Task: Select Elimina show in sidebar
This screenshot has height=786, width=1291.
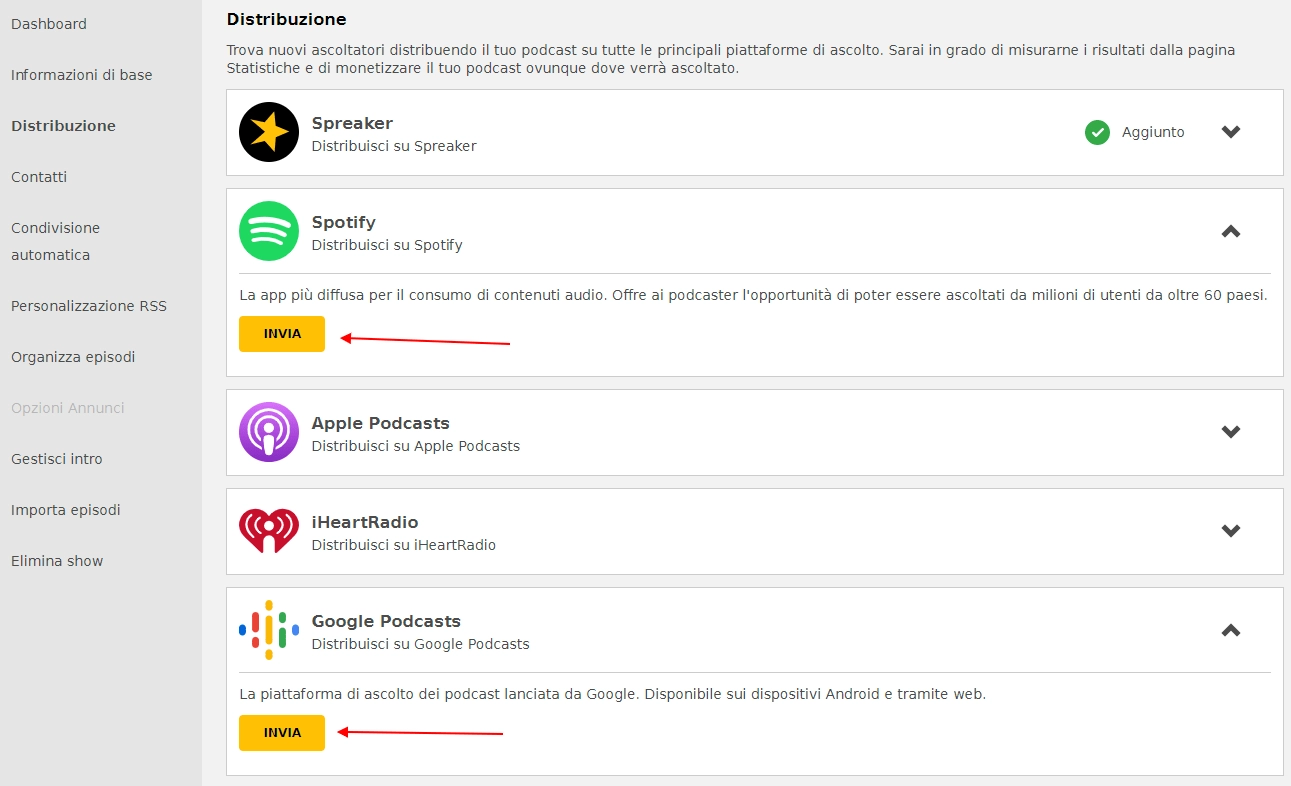Action: (x=57, y=561)
